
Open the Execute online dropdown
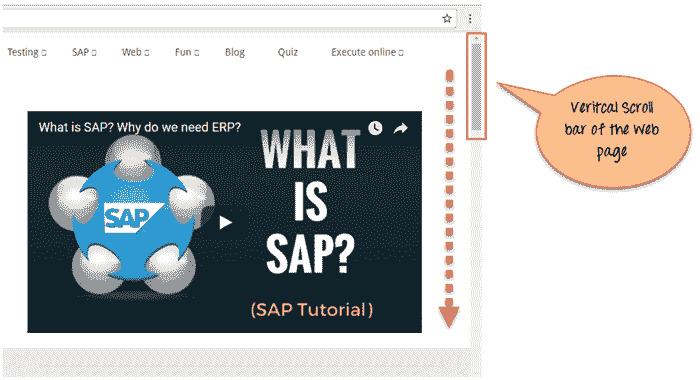pyautogui.click(x=367, y=52)
